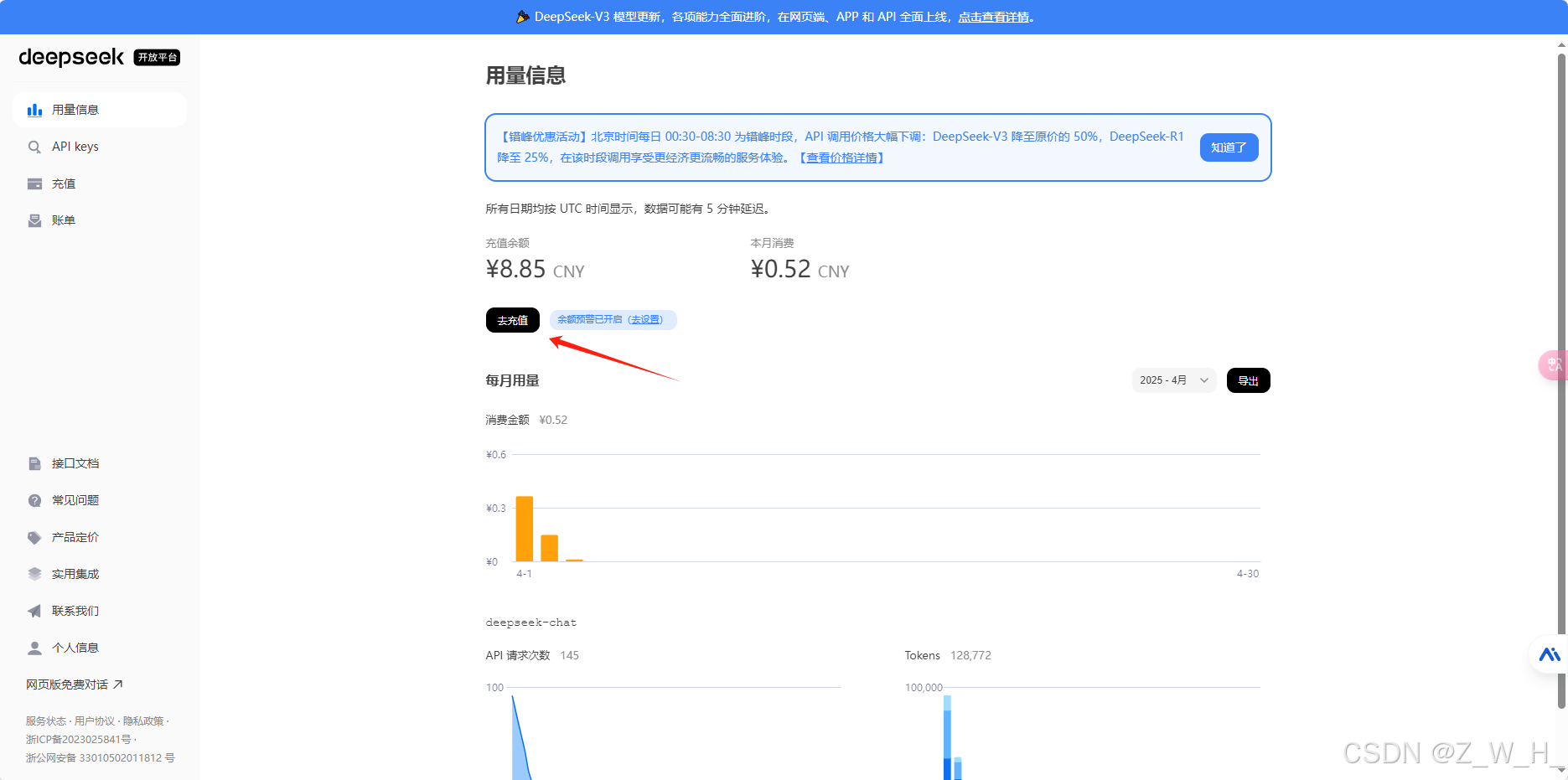Open 实用集成 in the sidebar

(x=100, y=574)
